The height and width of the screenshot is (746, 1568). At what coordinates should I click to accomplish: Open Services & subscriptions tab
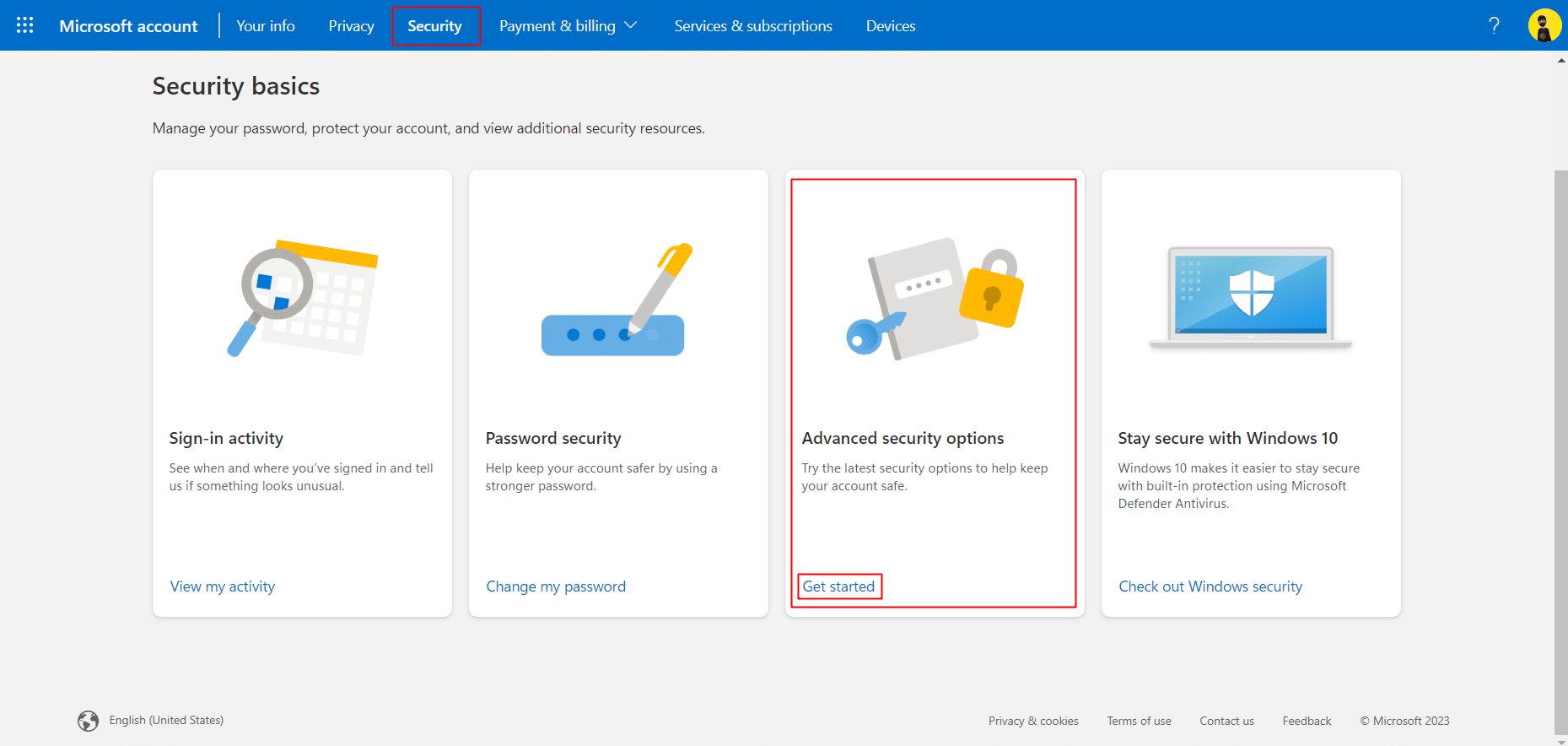[x=753, y=26]
